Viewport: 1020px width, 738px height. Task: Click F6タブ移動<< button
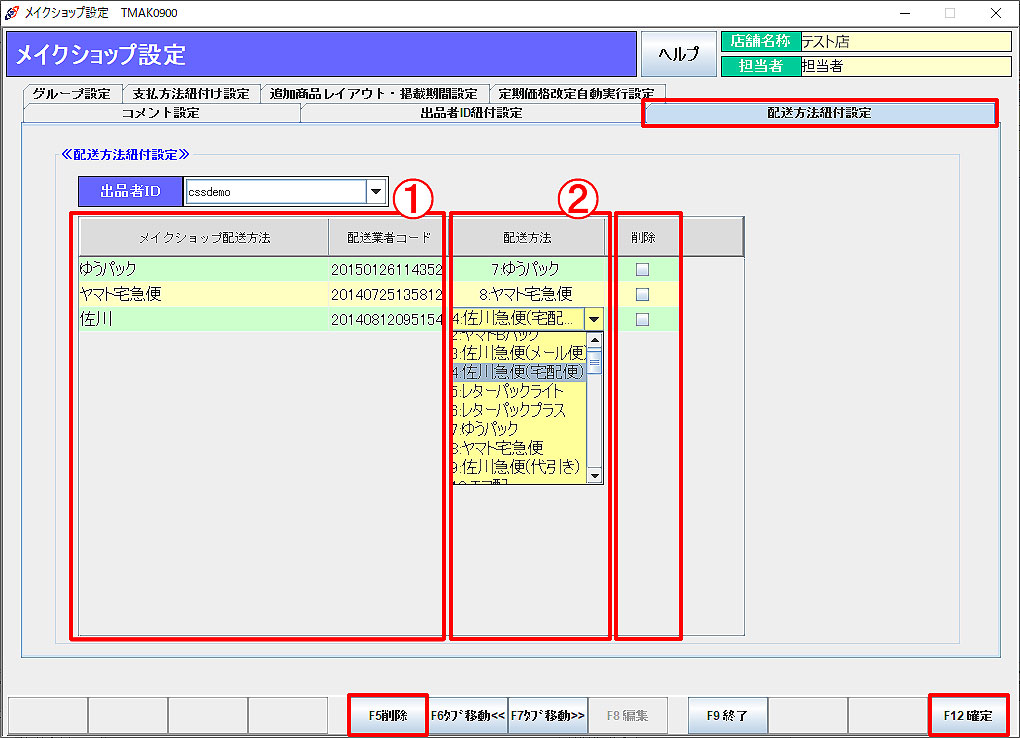[x=468, y=715]
